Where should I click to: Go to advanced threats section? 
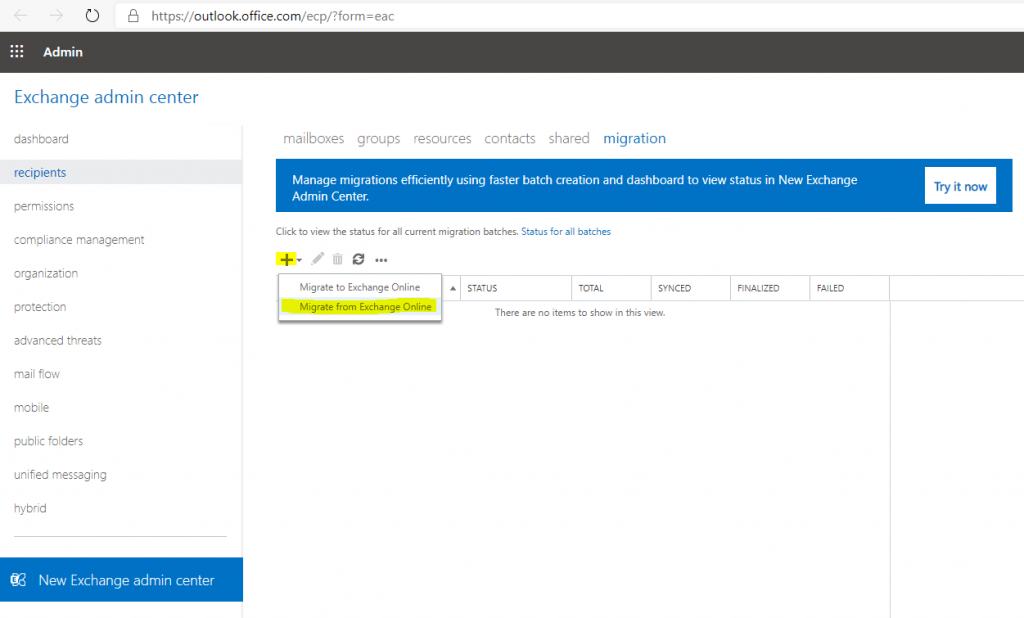(x=57, y=340)
